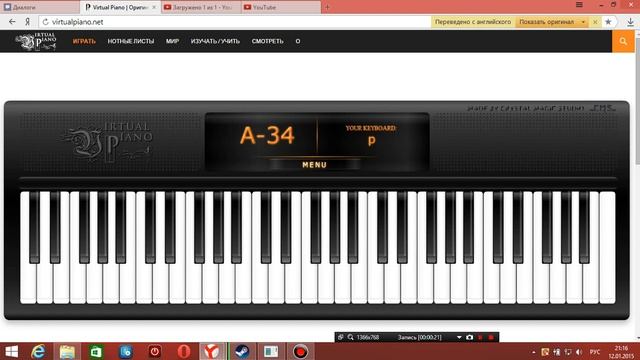Click the 'A-34' note readout on the display
The height and width of the screenshot is (360, 640).
point(267,136)
